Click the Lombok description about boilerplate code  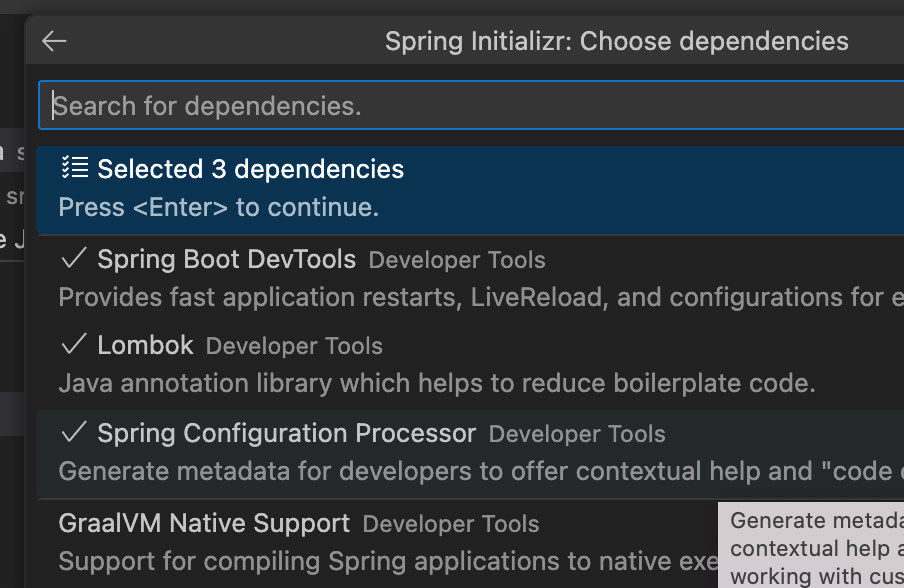click(437, 383)
